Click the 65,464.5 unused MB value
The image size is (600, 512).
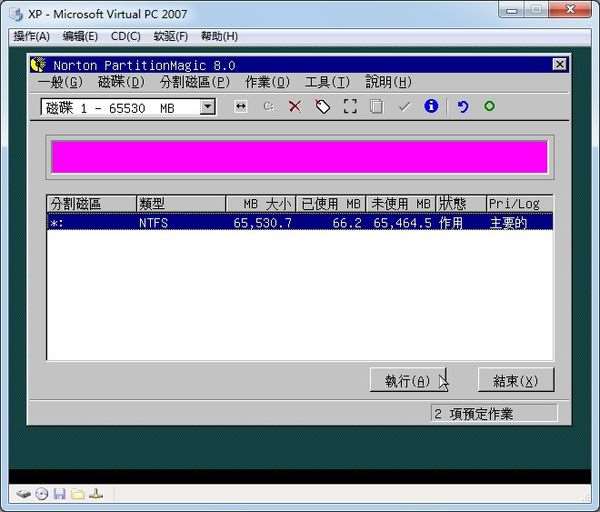[403, 223]
